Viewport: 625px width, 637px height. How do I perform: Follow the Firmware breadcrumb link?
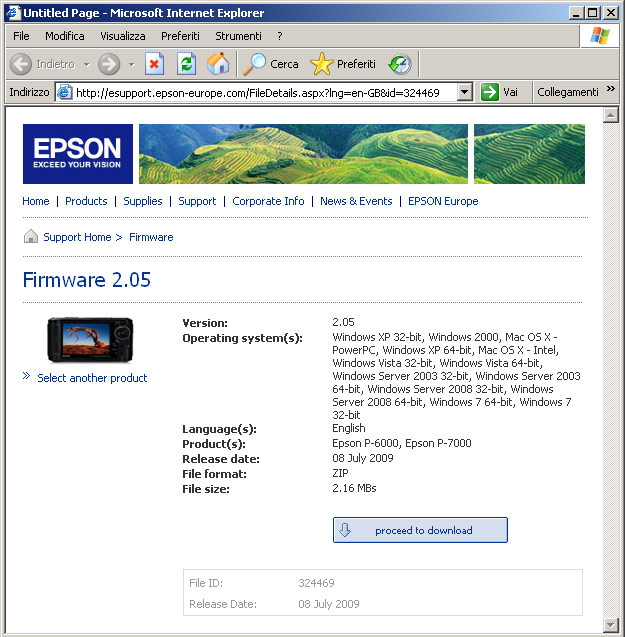point(151,237)
